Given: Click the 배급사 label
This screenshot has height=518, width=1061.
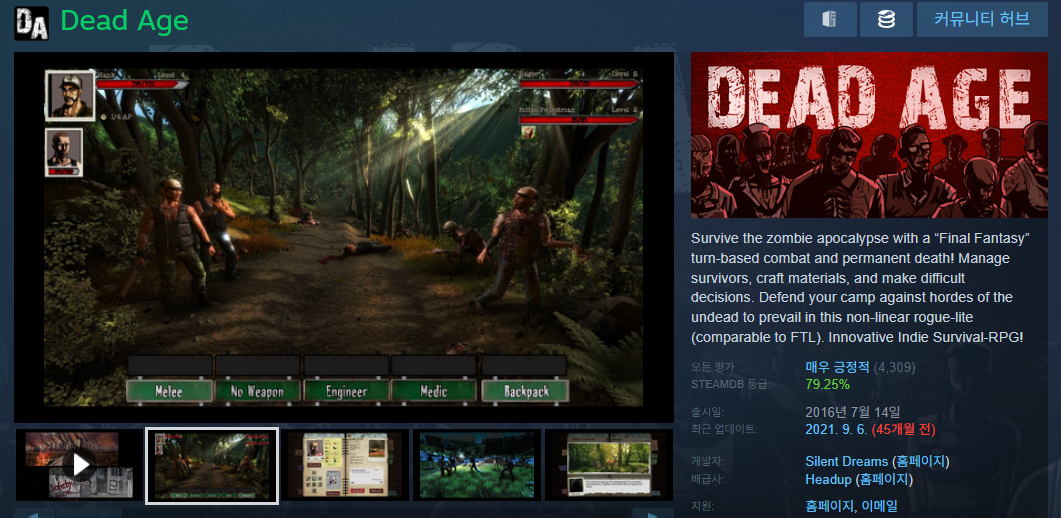Looking at the screenshot, I should click(x=707, y=479).
